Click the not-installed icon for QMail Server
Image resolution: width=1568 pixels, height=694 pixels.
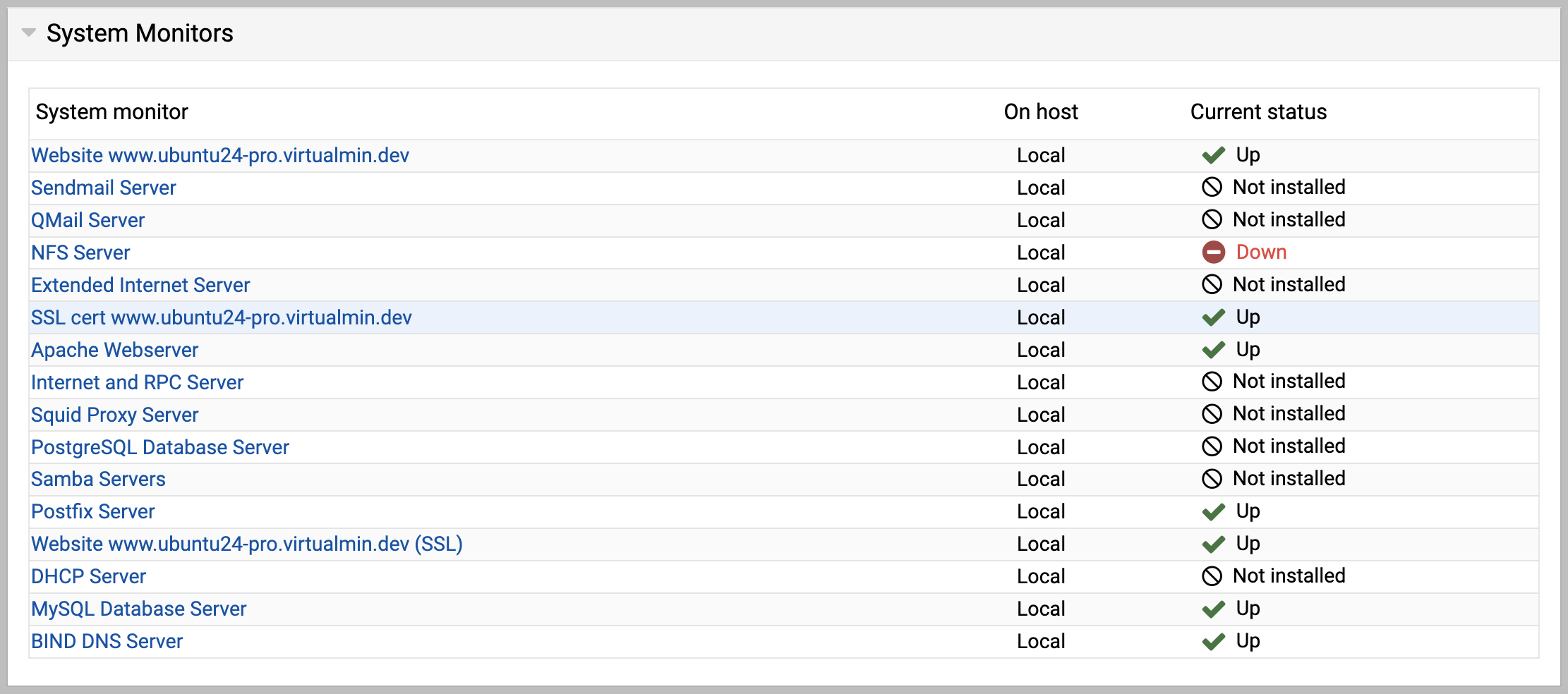coord(1212,219)
